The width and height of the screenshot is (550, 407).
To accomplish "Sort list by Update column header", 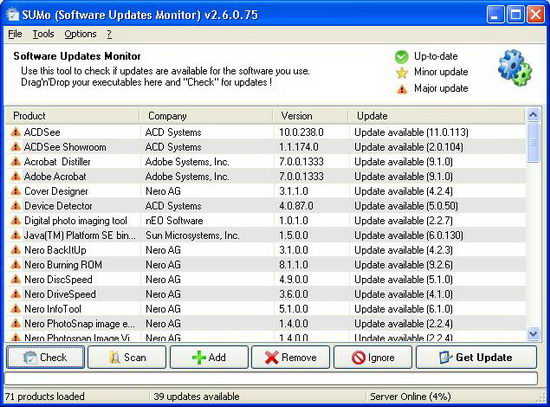I will tap(437, 116).
